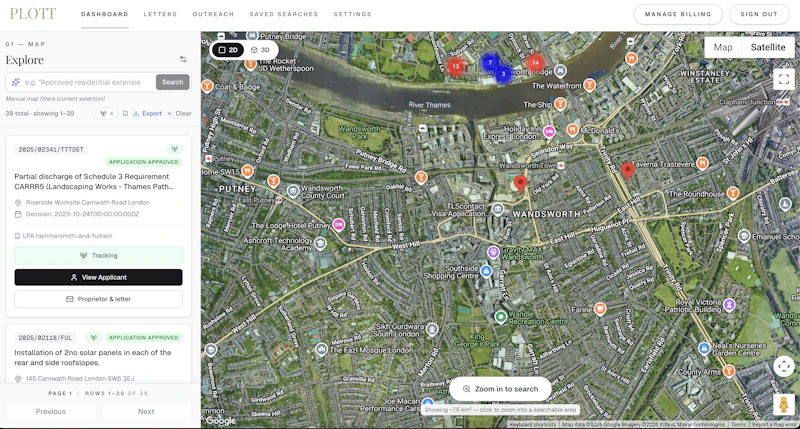Click the Google logo on map

[221, 421]
